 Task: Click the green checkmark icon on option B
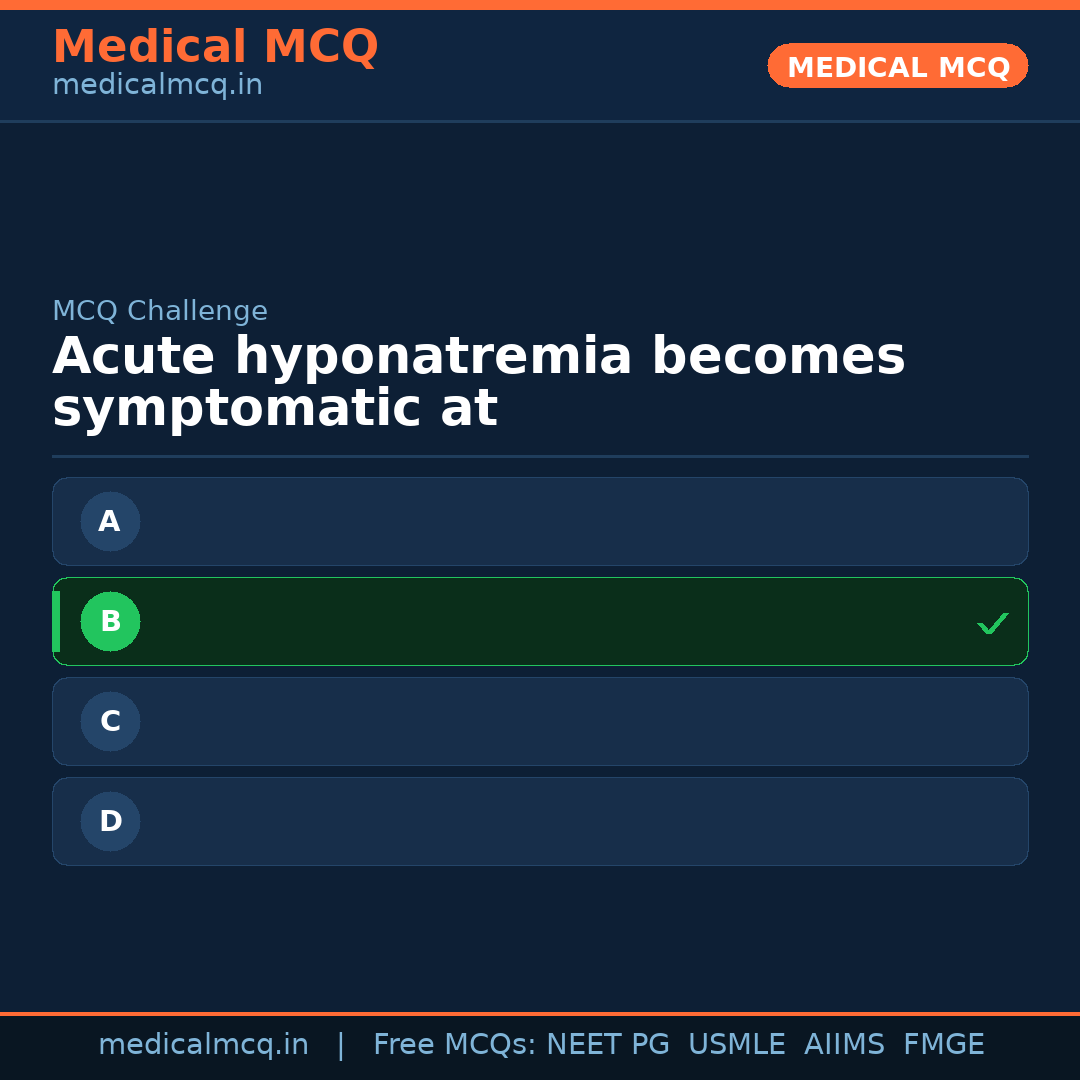(x=992, y=623)
